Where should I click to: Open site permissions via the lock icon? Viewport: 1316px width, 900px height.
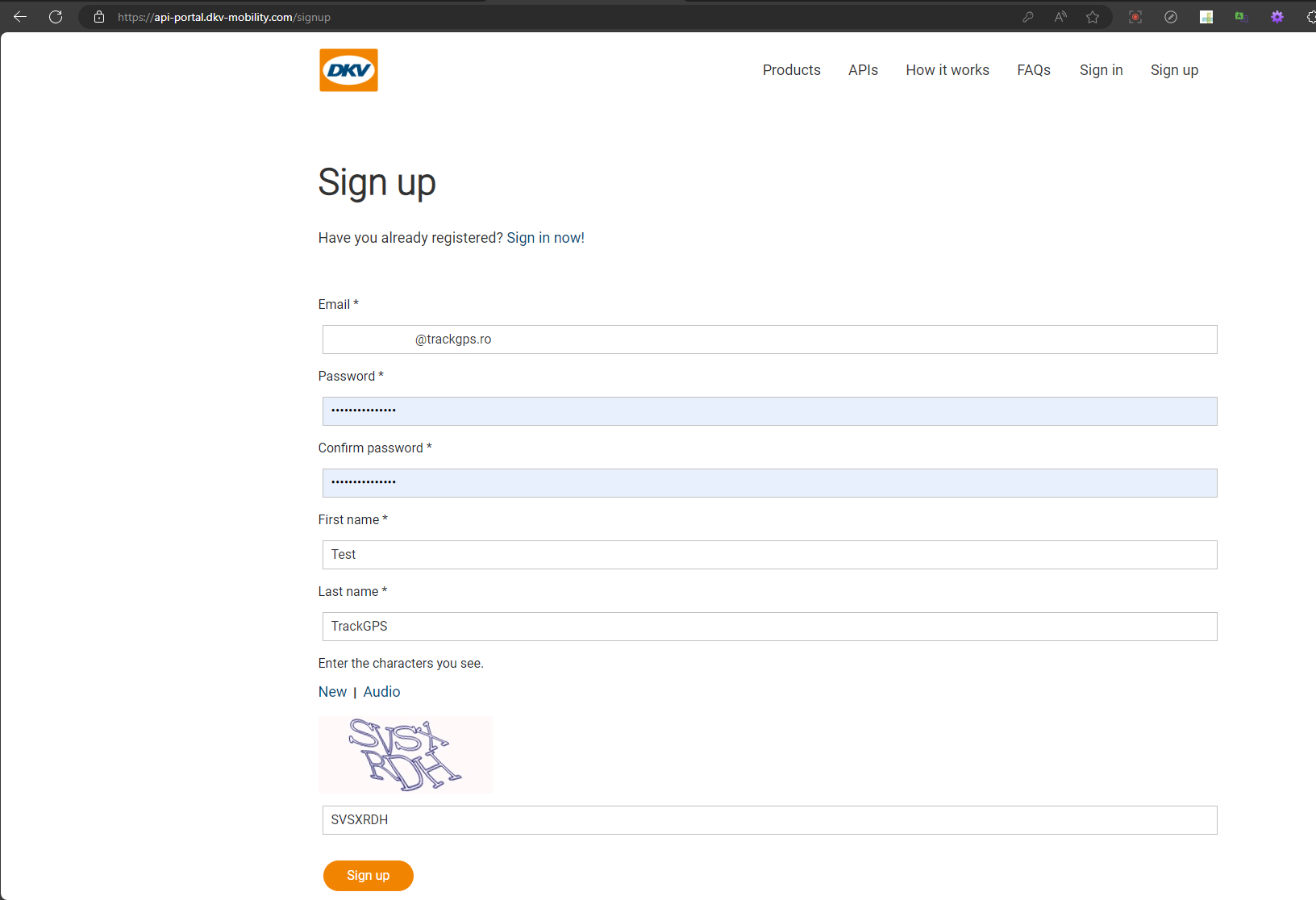(x=98, y=16)
